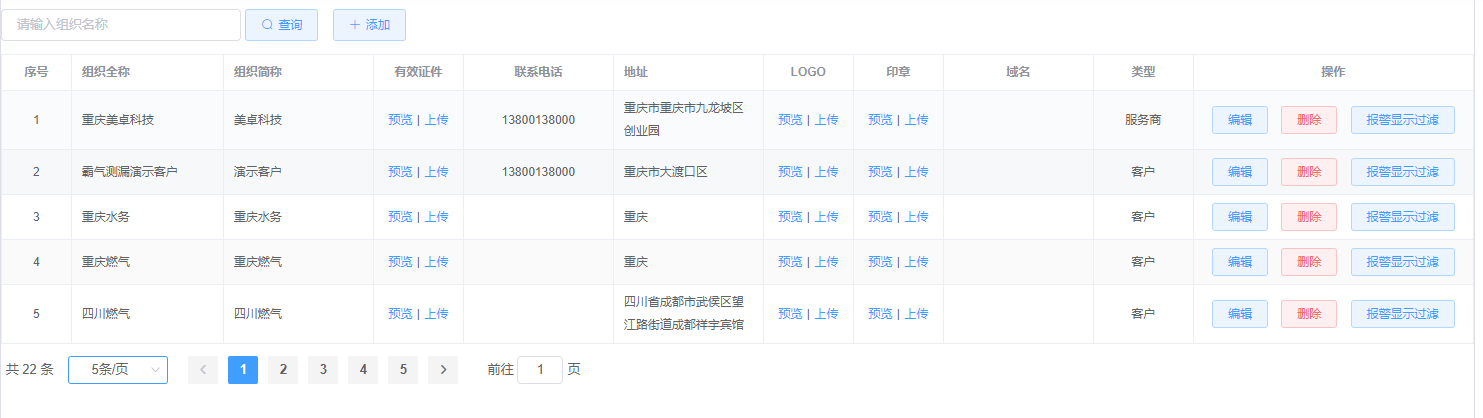Viewport: 1483px width, 418px height.
Task: Click the go-to page number input
Action: (541, 370)
